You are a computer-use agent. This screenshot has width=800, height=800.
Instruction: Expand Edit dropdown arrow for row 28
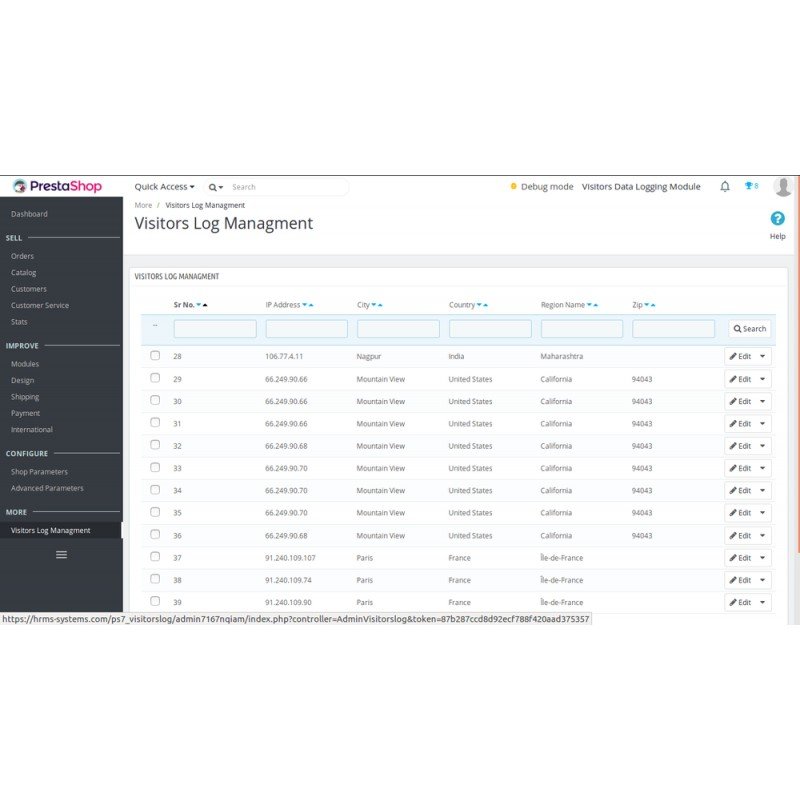(763, 356)
